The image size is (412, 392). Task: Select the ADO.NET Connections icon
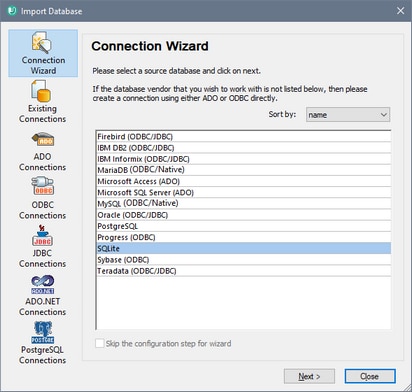tap(42, 284)
